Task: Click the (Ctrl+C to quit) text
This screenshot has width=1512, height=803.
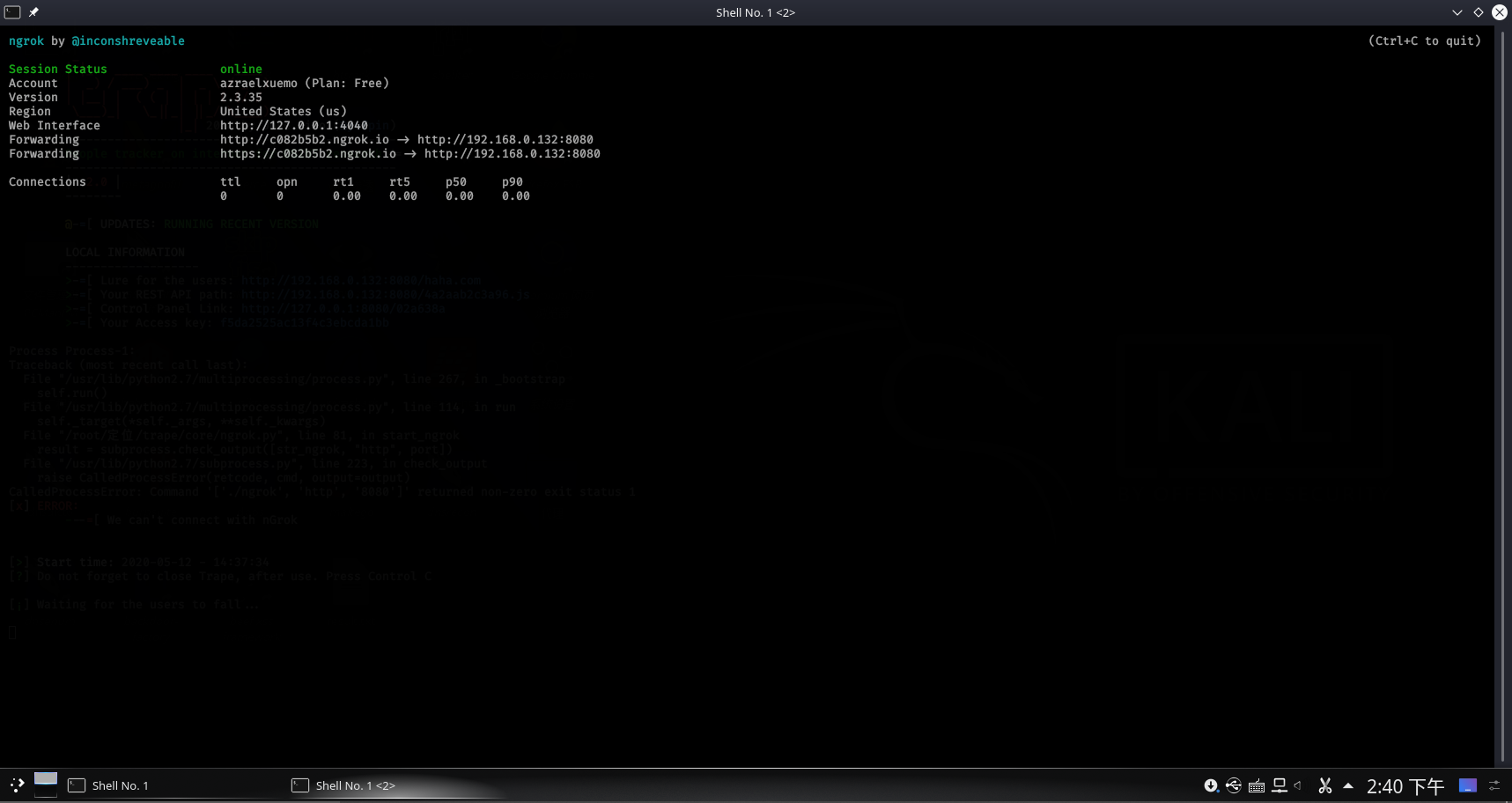Action: (x=1425, y=41)
